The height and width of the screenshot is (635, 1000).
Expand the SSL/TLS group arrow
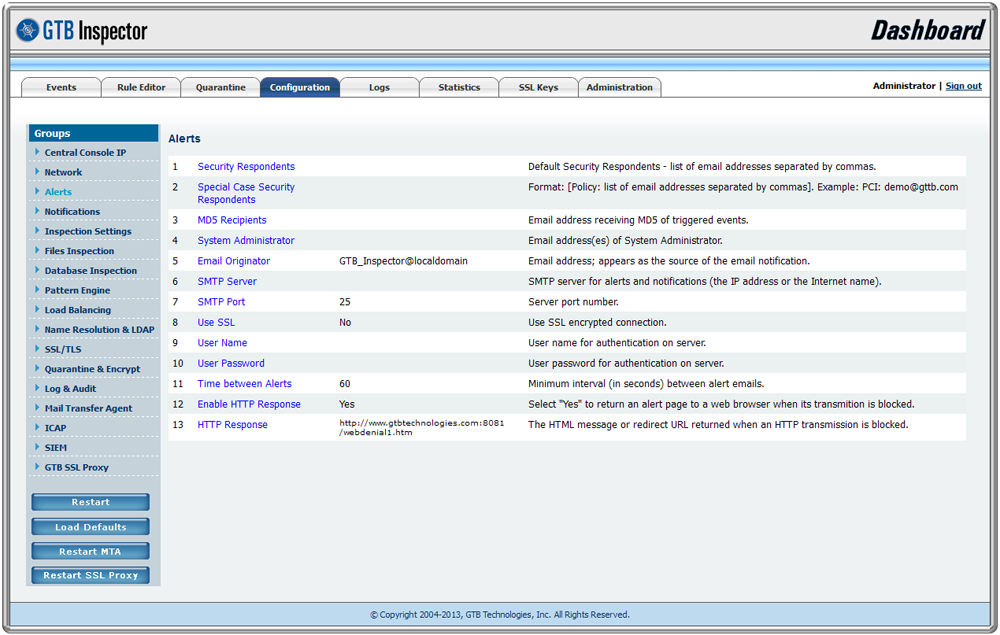pos(37,349)
